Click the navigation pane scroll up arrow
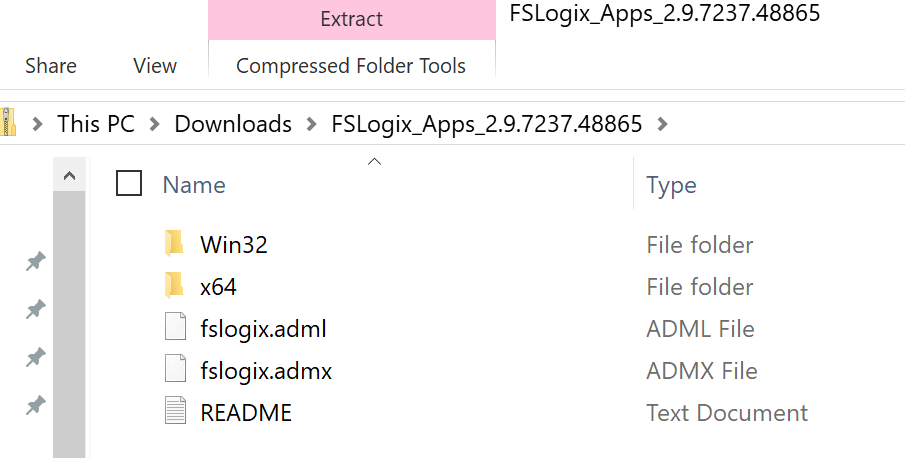The image size is (905, 458). point(69,175)
